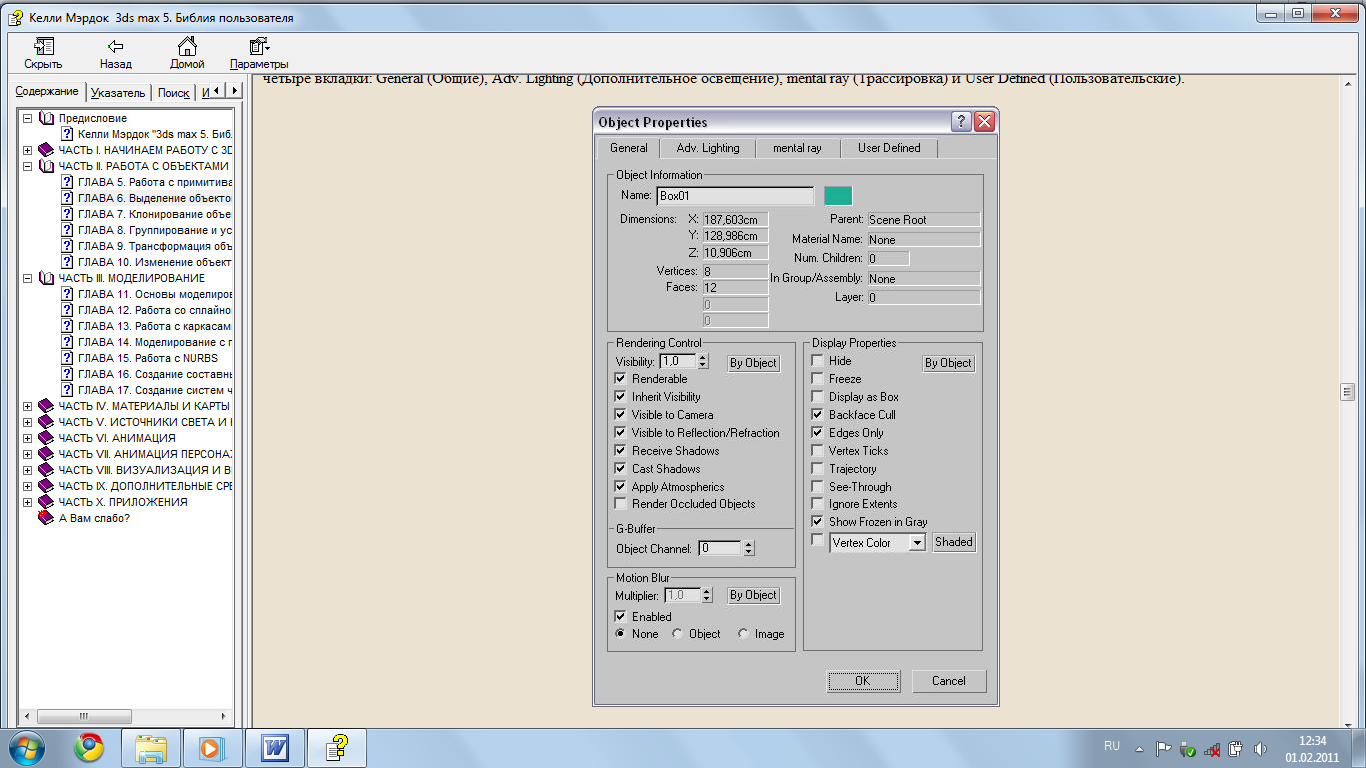Check the Hide option in Display Properties
Image resolution: width=1366 pixels, height=768 pixels.
click(x=818, y=361)
